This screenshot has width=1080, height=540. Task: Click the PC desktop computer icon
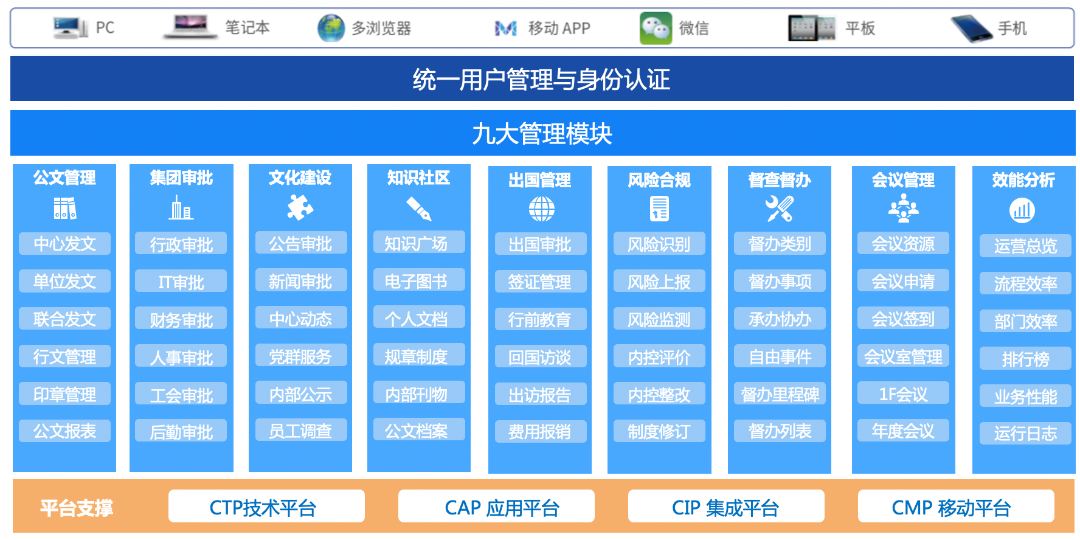point(70,28)
